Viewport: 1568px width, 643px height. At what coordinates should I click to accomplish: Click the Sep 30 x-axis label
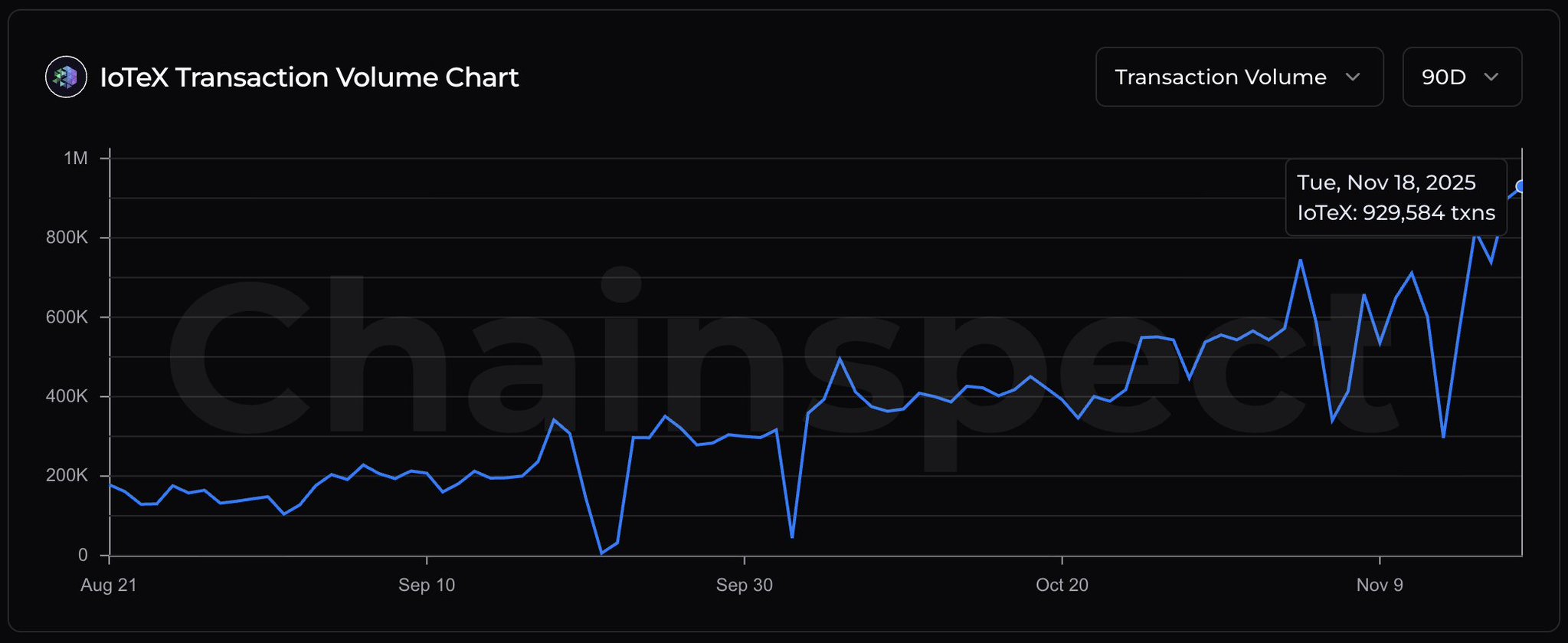[x=744, y=585]
